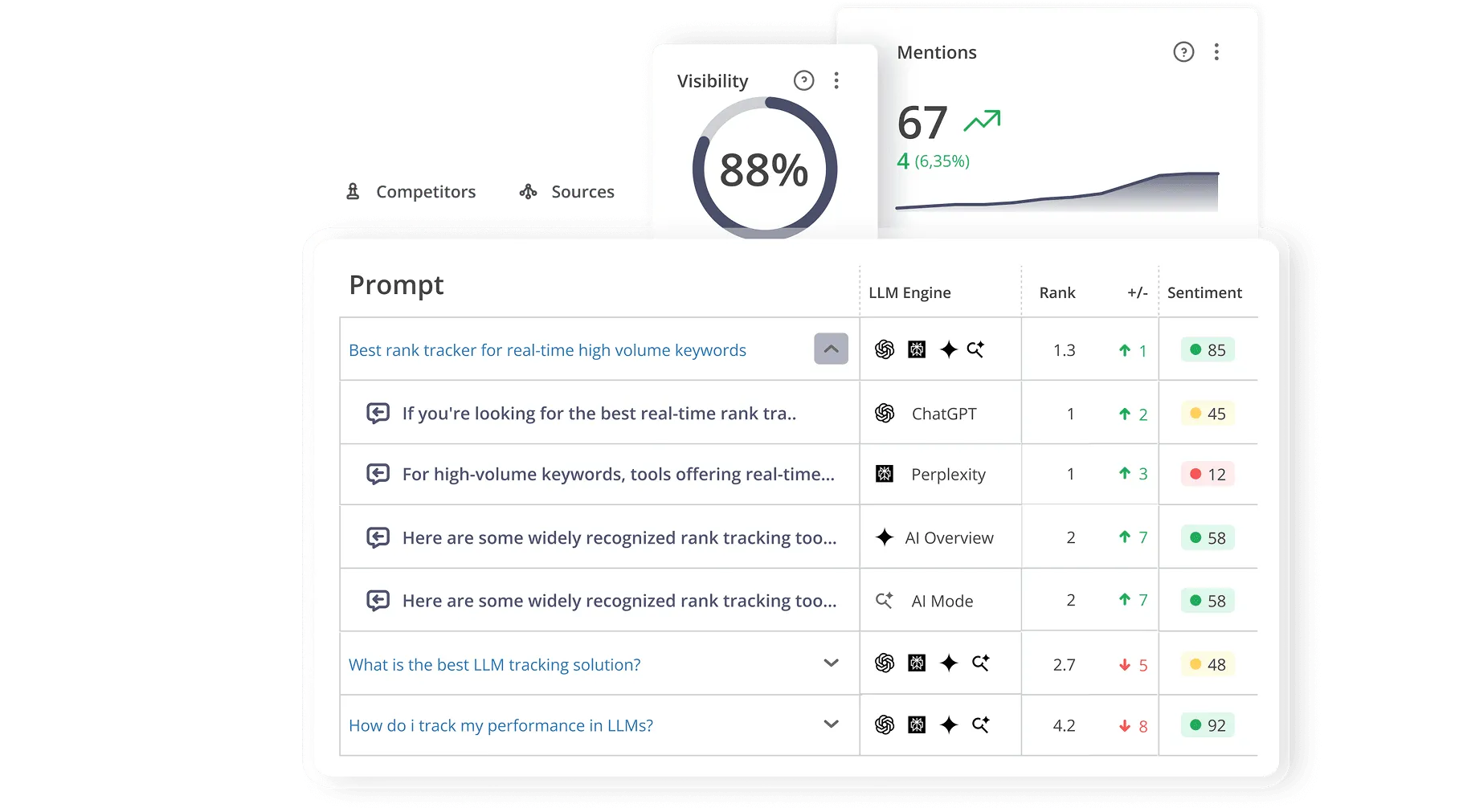This screenshot has height=812, width=1459.
Task: Click the 88% visibility gauge
Action: pos(764,169)
